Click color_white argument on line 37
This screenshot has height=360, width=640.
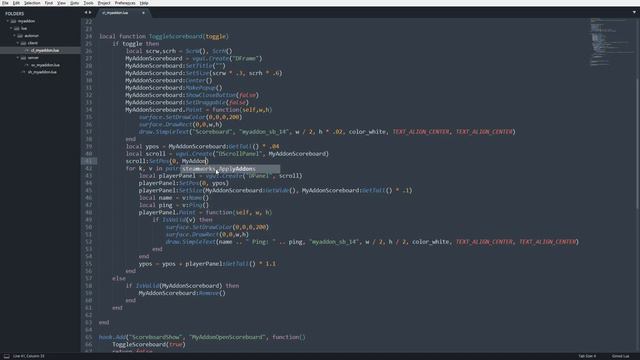367,132
